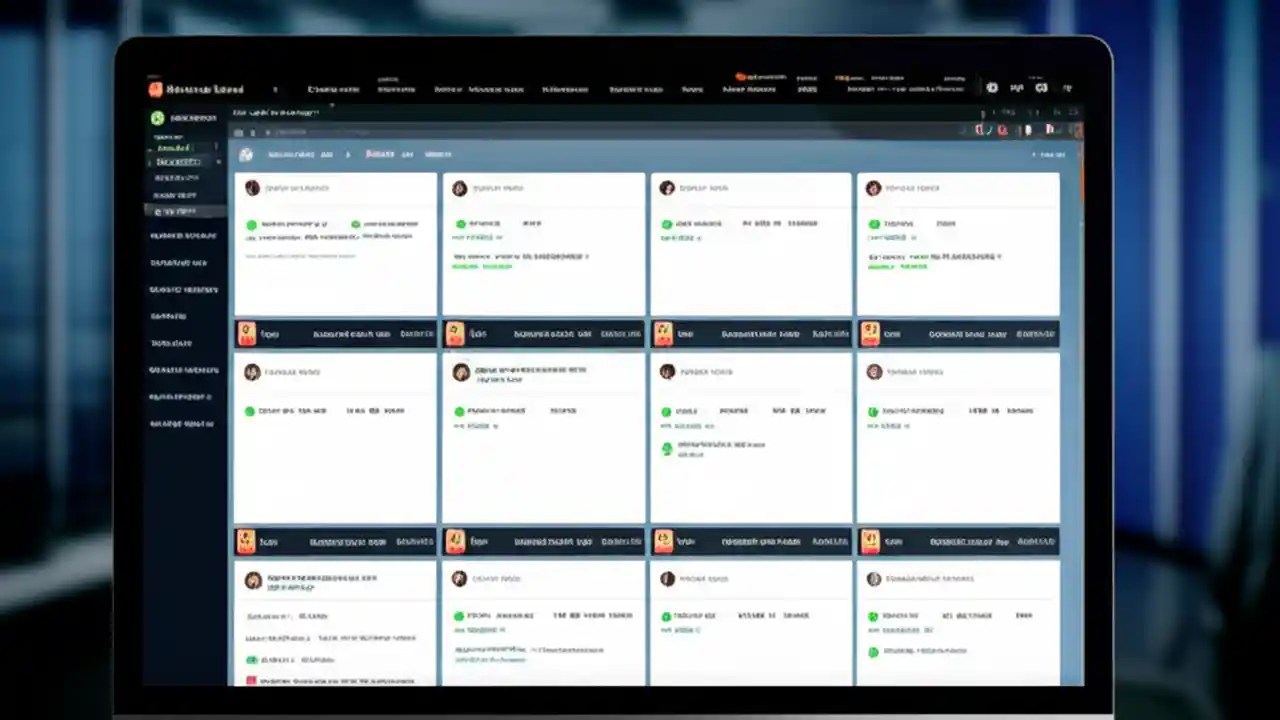Click the action button on the top-right card footer
1280x720 pixels.
[1035, 333]
